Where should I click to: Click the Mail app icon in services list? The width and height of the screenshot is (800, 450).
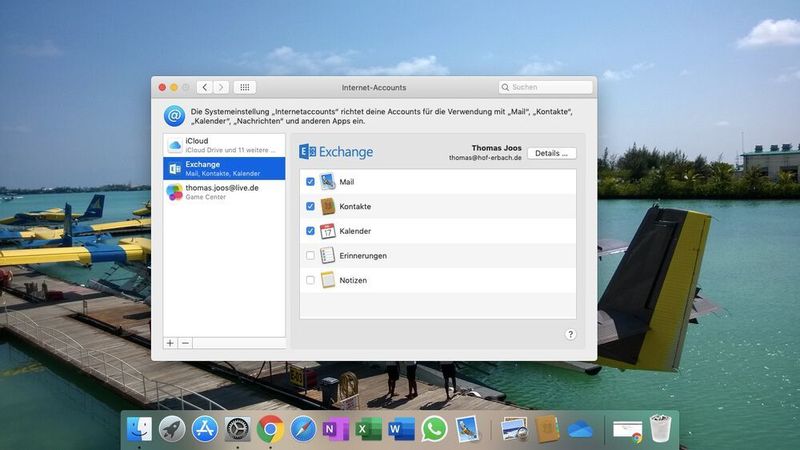pyautogui.click(x=328, y=182)
